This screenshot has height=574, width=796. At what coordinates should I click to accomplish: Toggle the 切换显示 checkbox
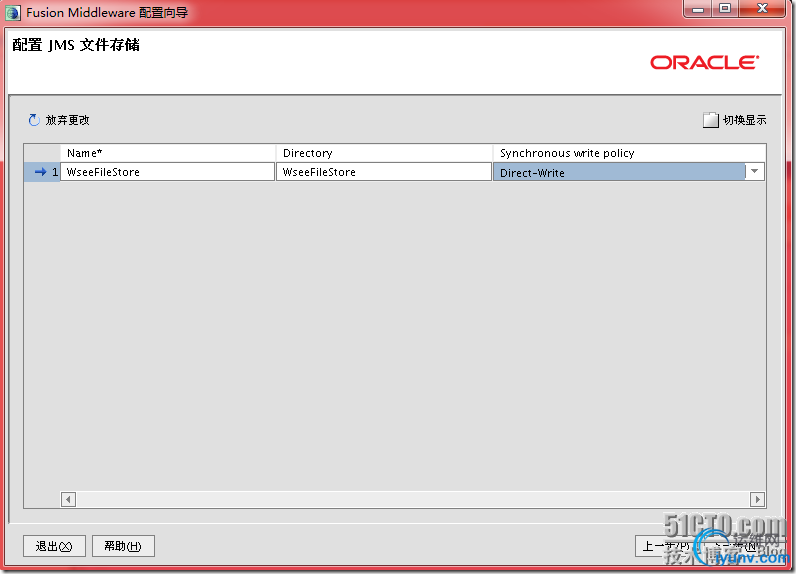tap(710, 120)
